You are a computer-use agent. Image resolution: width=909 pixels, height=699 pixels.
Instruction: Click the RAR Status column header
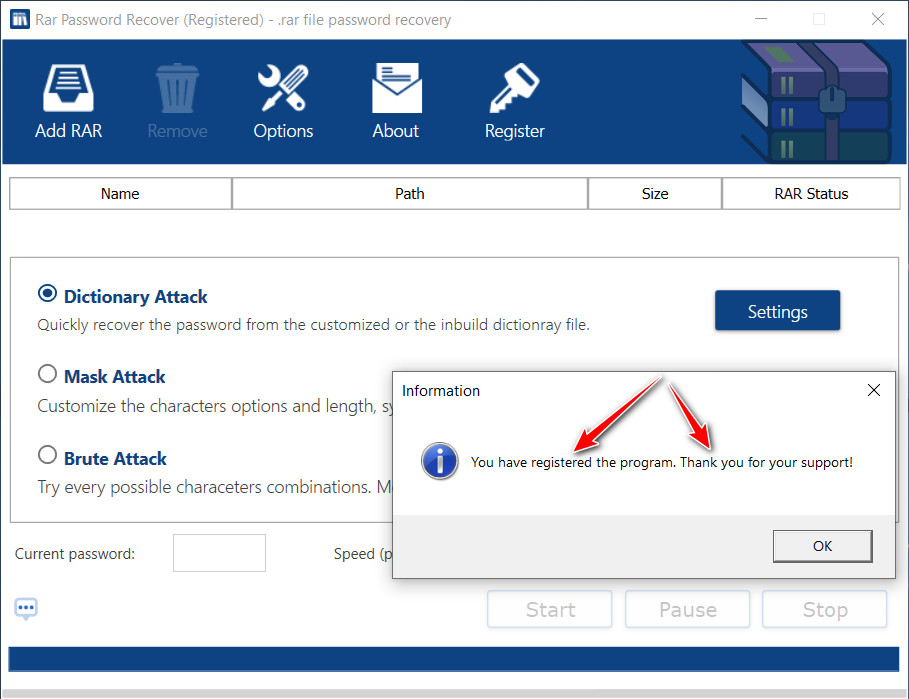(x=811, y=194)
